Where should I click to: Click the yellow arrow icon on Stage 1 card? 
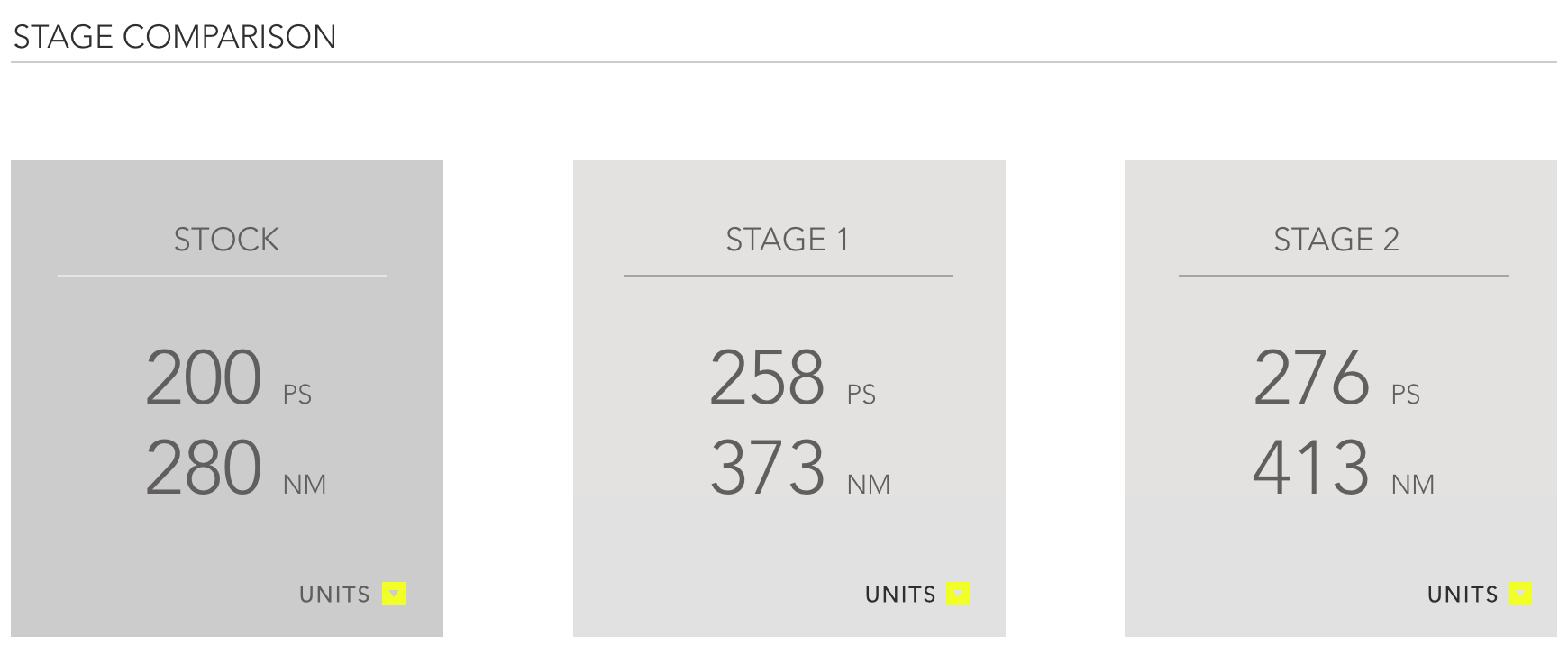[x=958, y=594]
